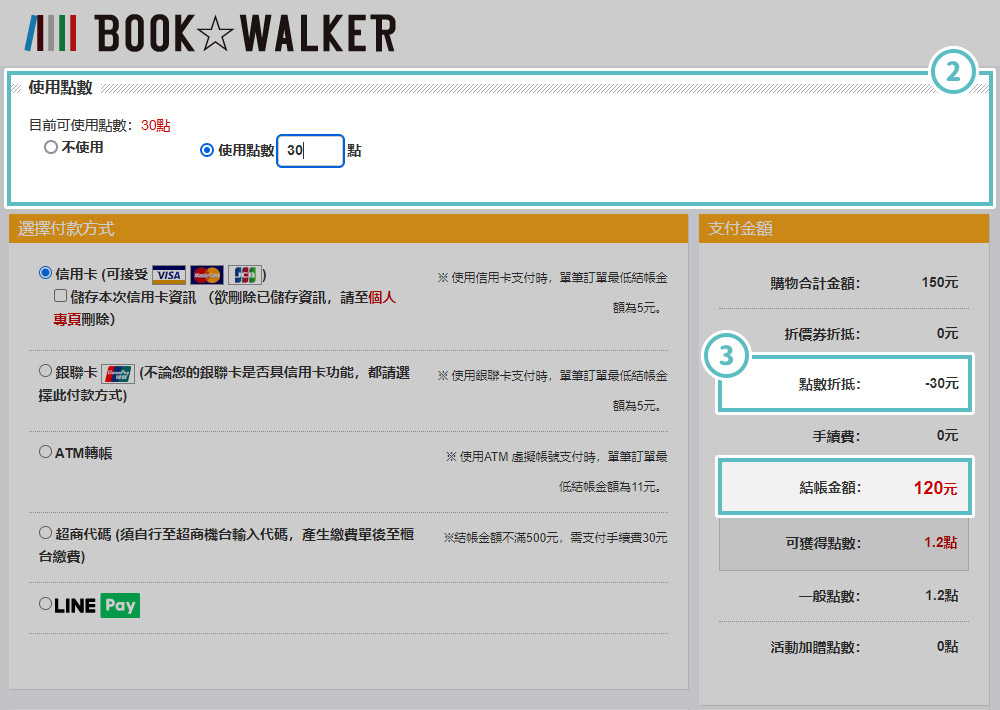
Task: Select ATM轉帳 payment option
Action: coord(45,452)
